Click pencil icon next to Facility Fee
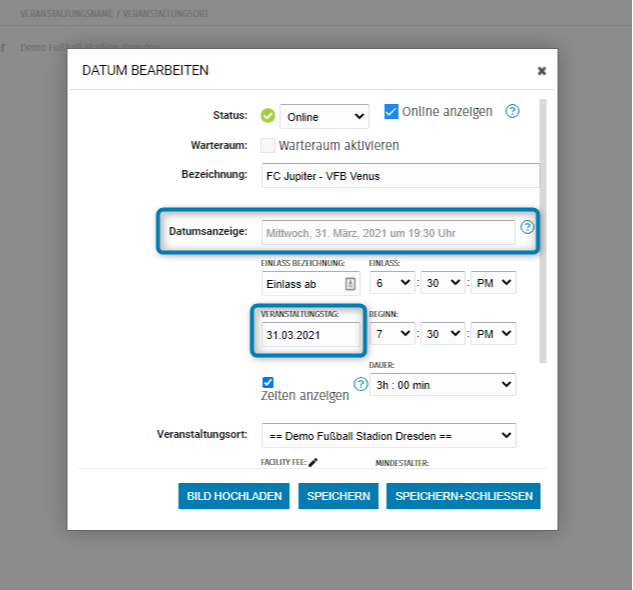 [x=313, y=462]
